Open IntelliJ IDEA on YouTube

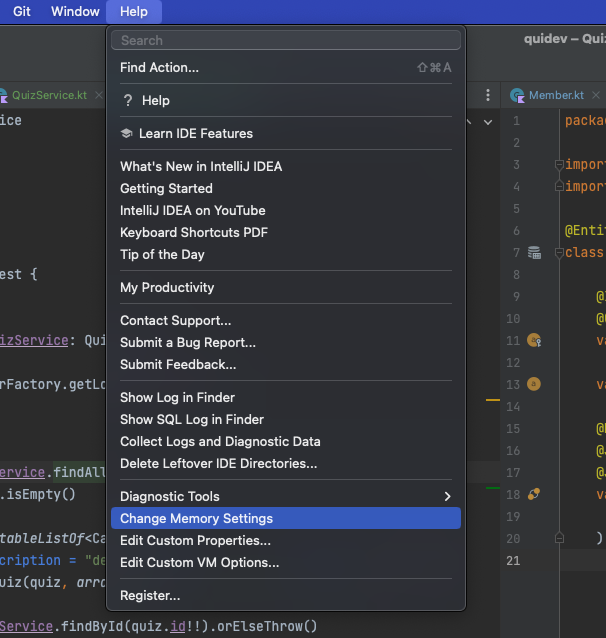tap(286, 210)
